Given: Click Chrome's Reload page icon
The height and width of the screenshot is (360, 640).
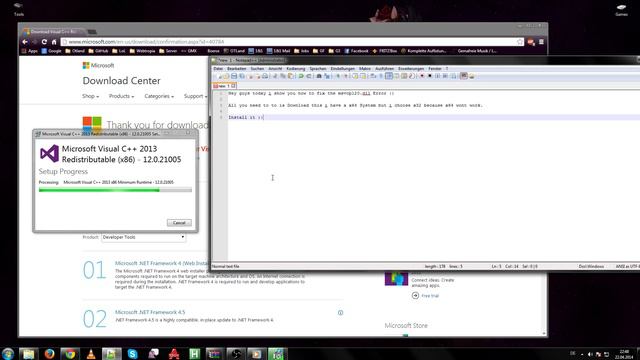Looking at the screenshot, I should tap(44, 42).
